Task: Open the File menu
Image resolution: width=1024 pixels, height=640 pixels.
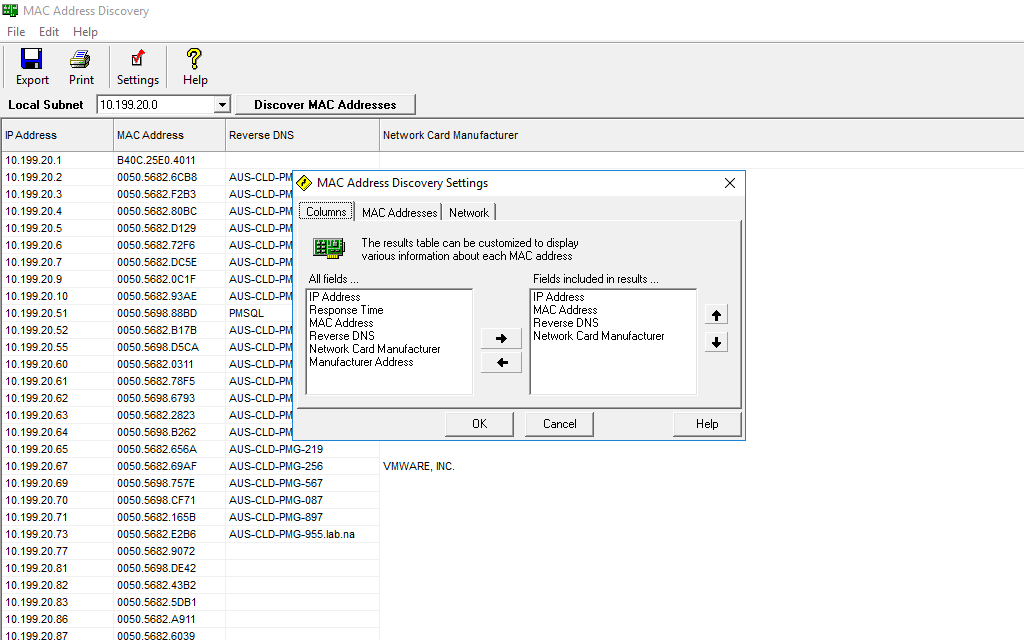Action: (x=16, y=31)
